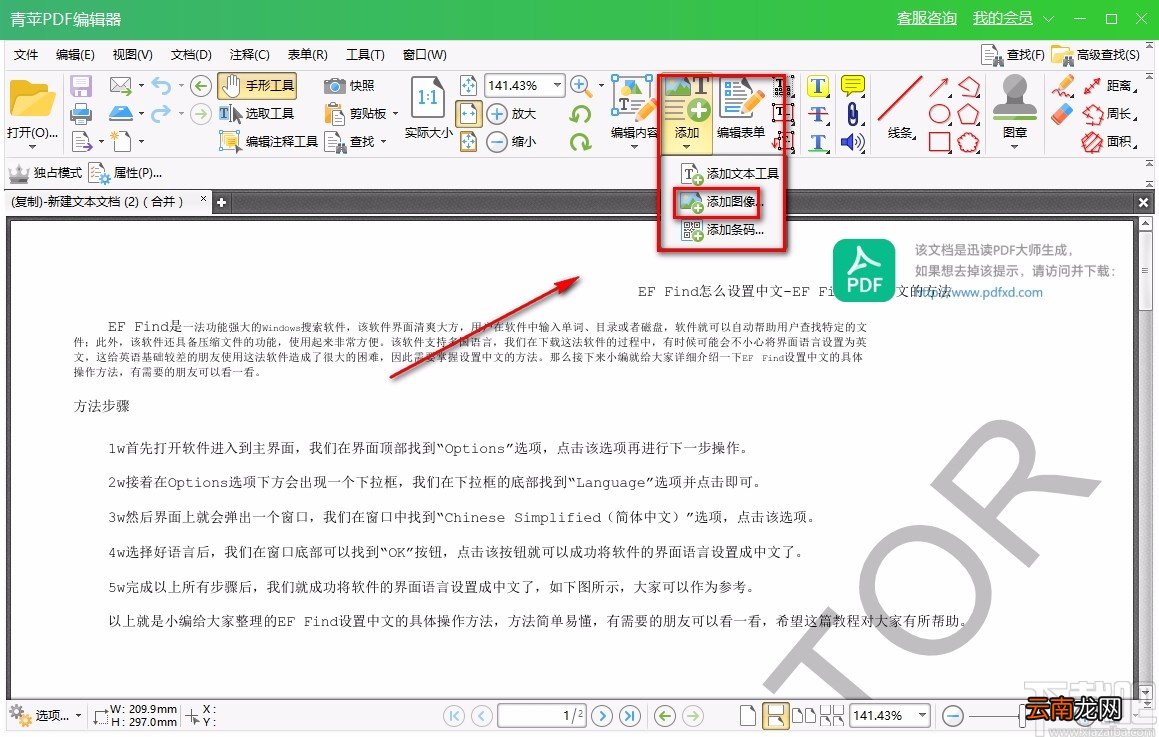Viewport: 1159px width, 737px height.
Task: Measure Perimeter (周长) tool
Action: 1109,114
